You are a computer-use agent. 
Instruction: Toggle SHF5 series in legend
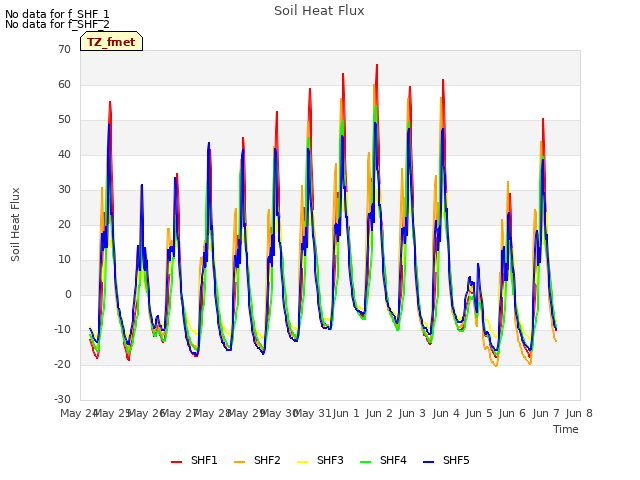[x=446, y=460]
